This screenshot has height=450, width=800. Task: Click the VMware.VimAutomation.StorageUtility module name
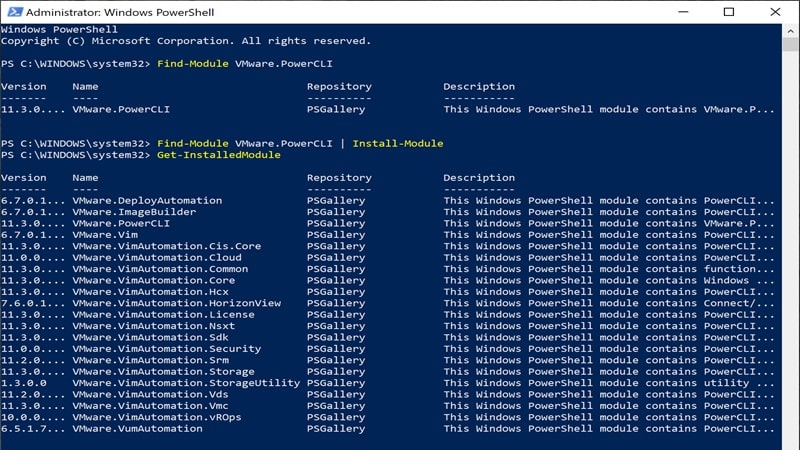click(186, 383)
